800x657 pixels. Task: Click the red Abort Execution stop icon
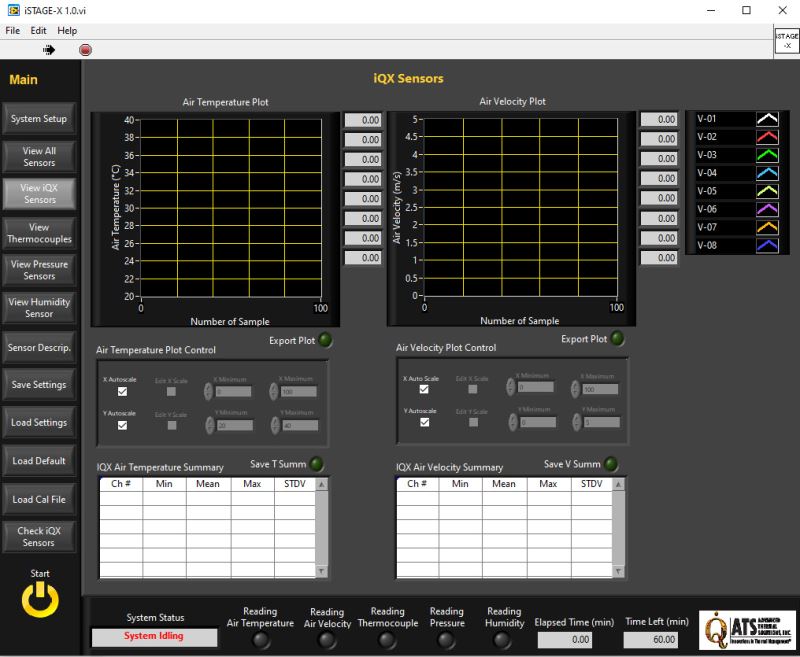85,50
